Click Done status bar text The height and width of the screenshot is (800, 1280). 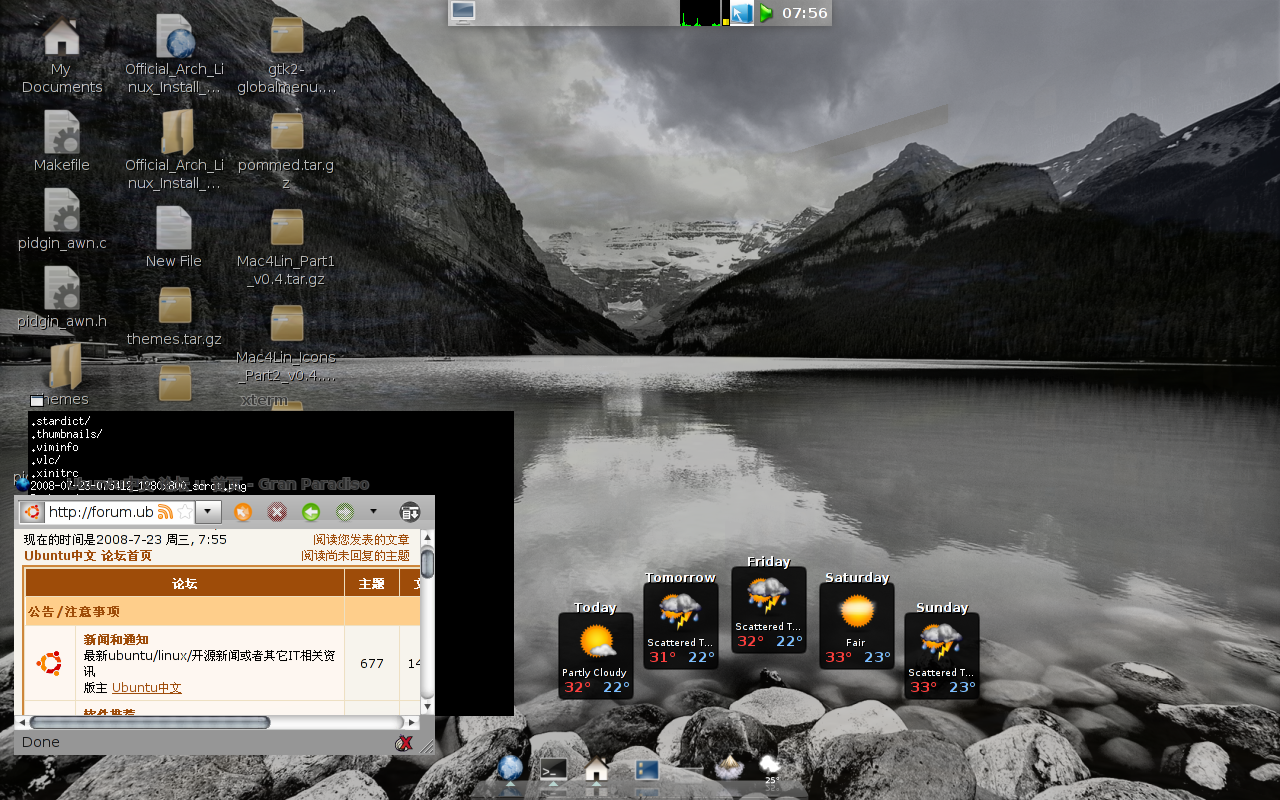click(x=41, y=742)
